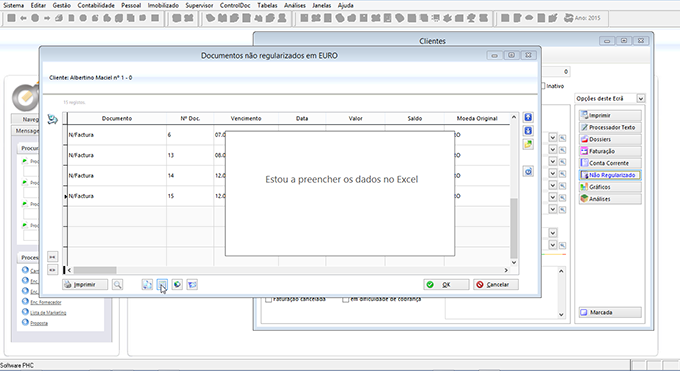The height and width of the screenshot is (371, 680).
Task: Click the grid's horizontal scrollbar right arrow
Action: [x=506, y=270]
